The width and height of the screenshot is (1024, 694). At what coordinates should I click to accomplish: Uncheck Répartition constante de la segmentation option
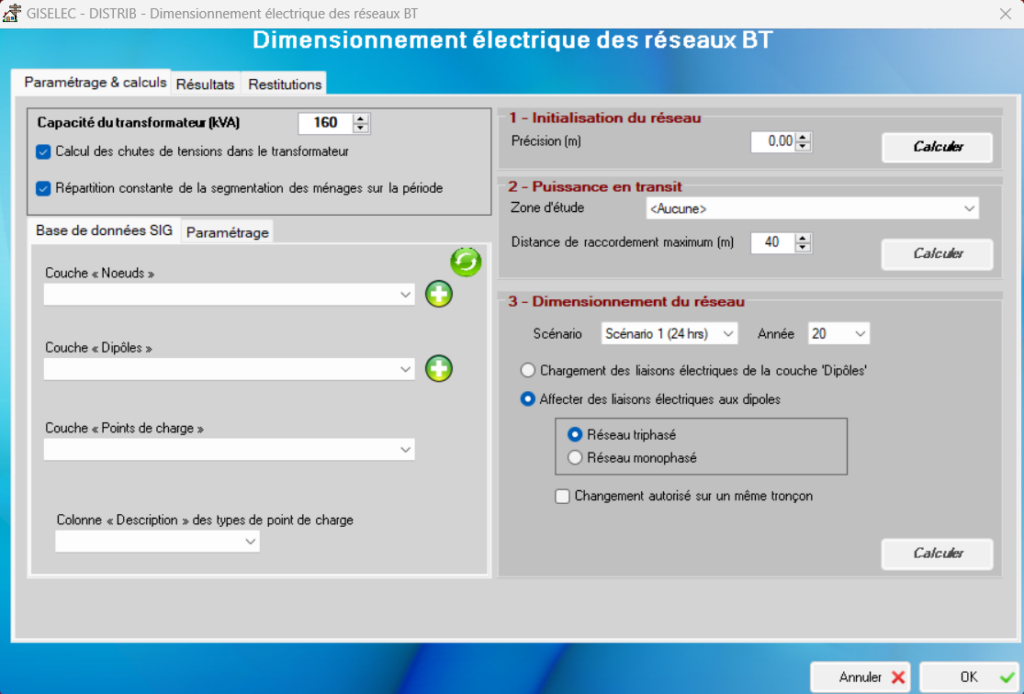[43, 187]
